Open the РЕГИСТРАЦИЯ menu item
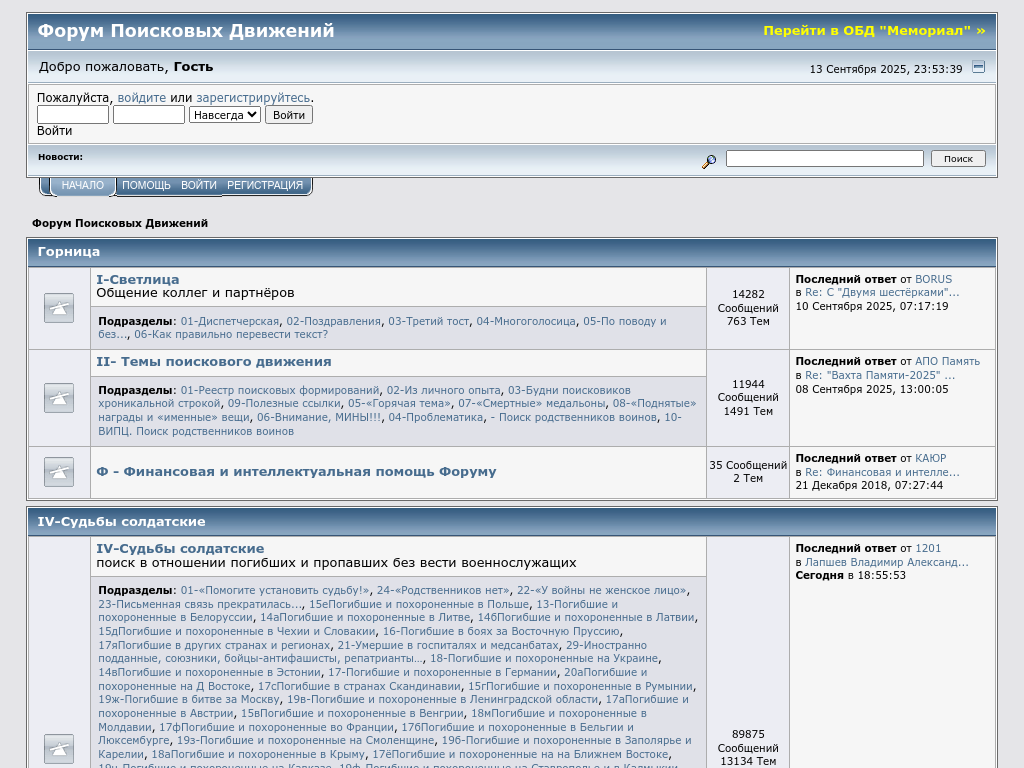This screenshot has width=1024, height=768. click(265, 186)
